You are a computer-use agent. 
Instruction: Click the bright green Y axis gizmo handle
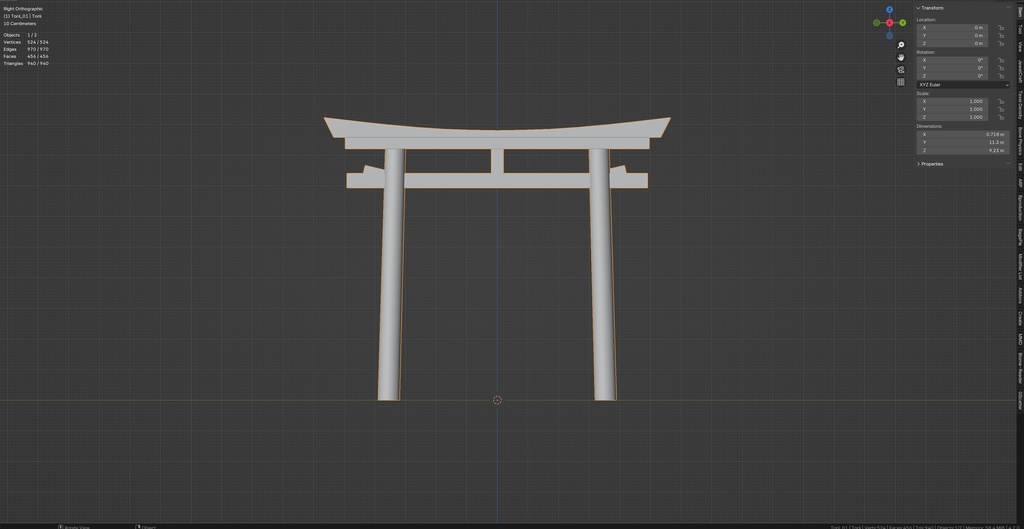[903, 23]
